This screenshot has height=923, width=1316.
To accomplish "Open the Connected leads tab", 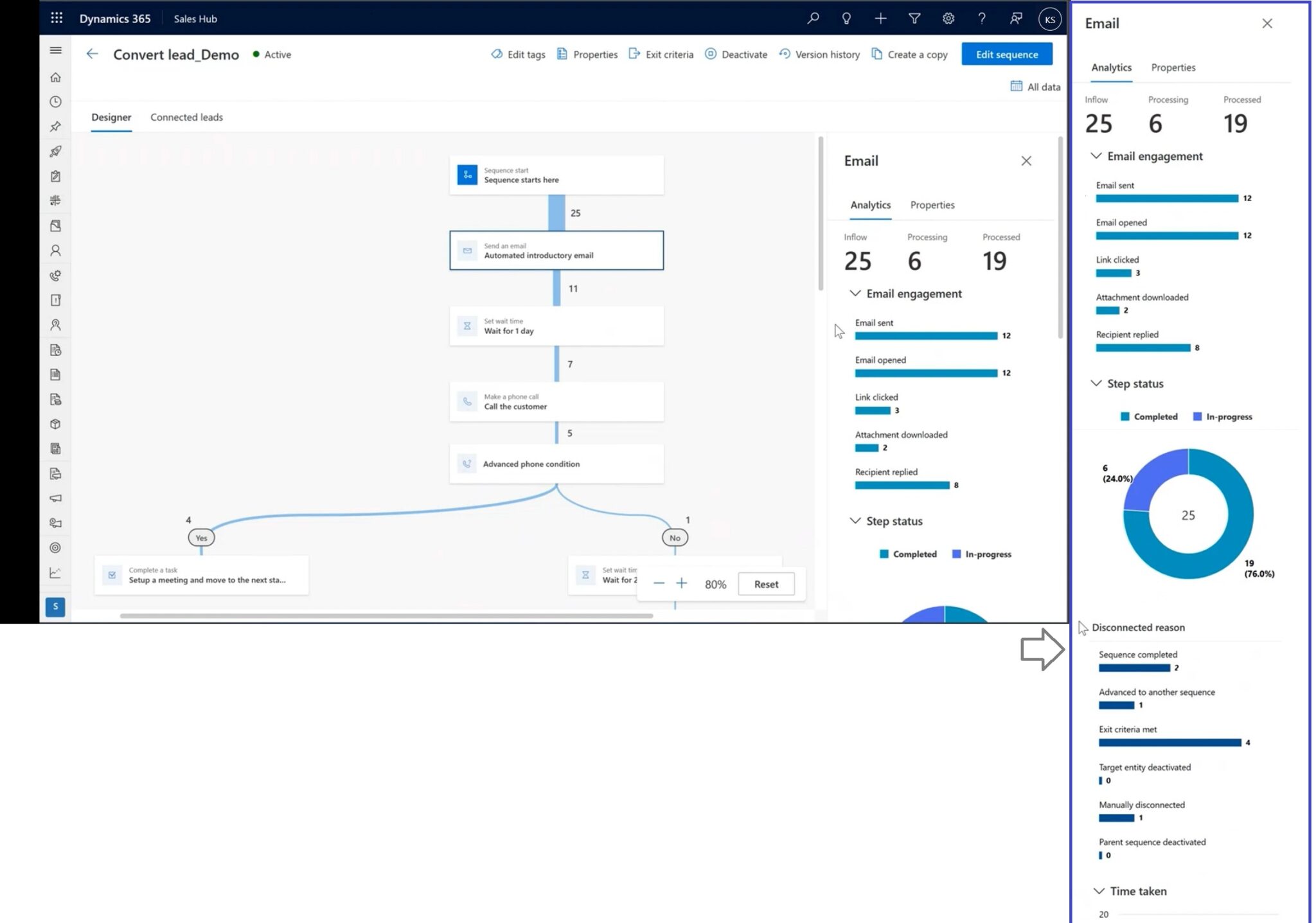I will tap(186, 117).
